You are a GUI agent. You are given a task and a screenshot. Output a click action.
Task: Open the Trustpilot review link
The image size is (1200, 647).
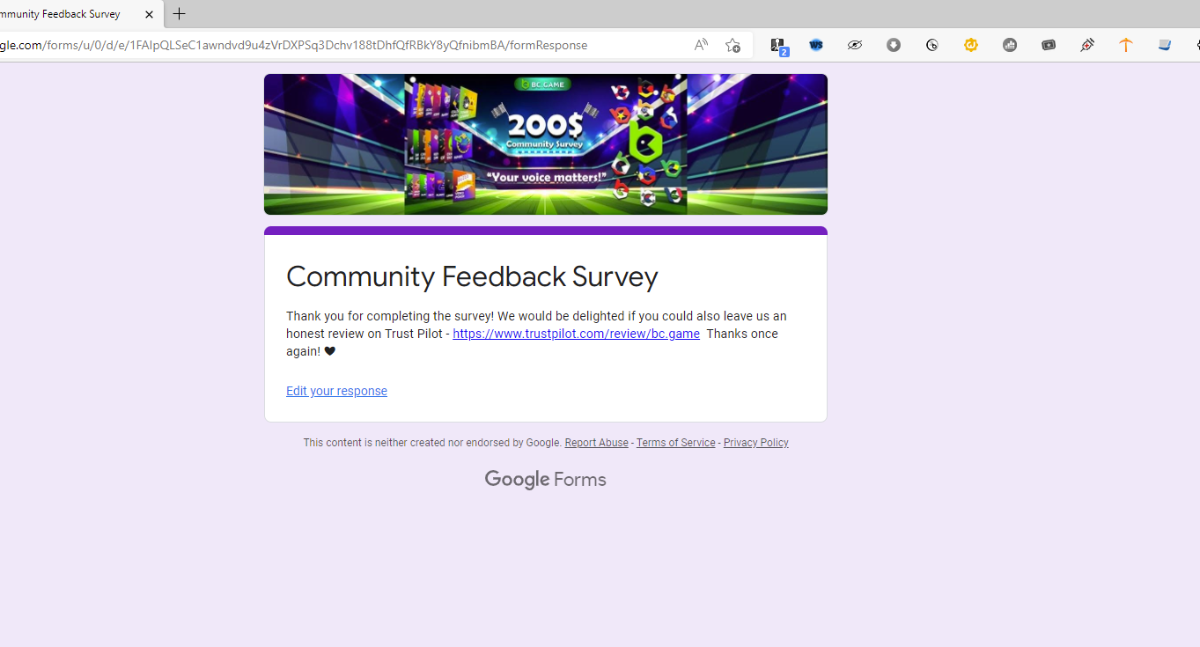click(576, 334)
